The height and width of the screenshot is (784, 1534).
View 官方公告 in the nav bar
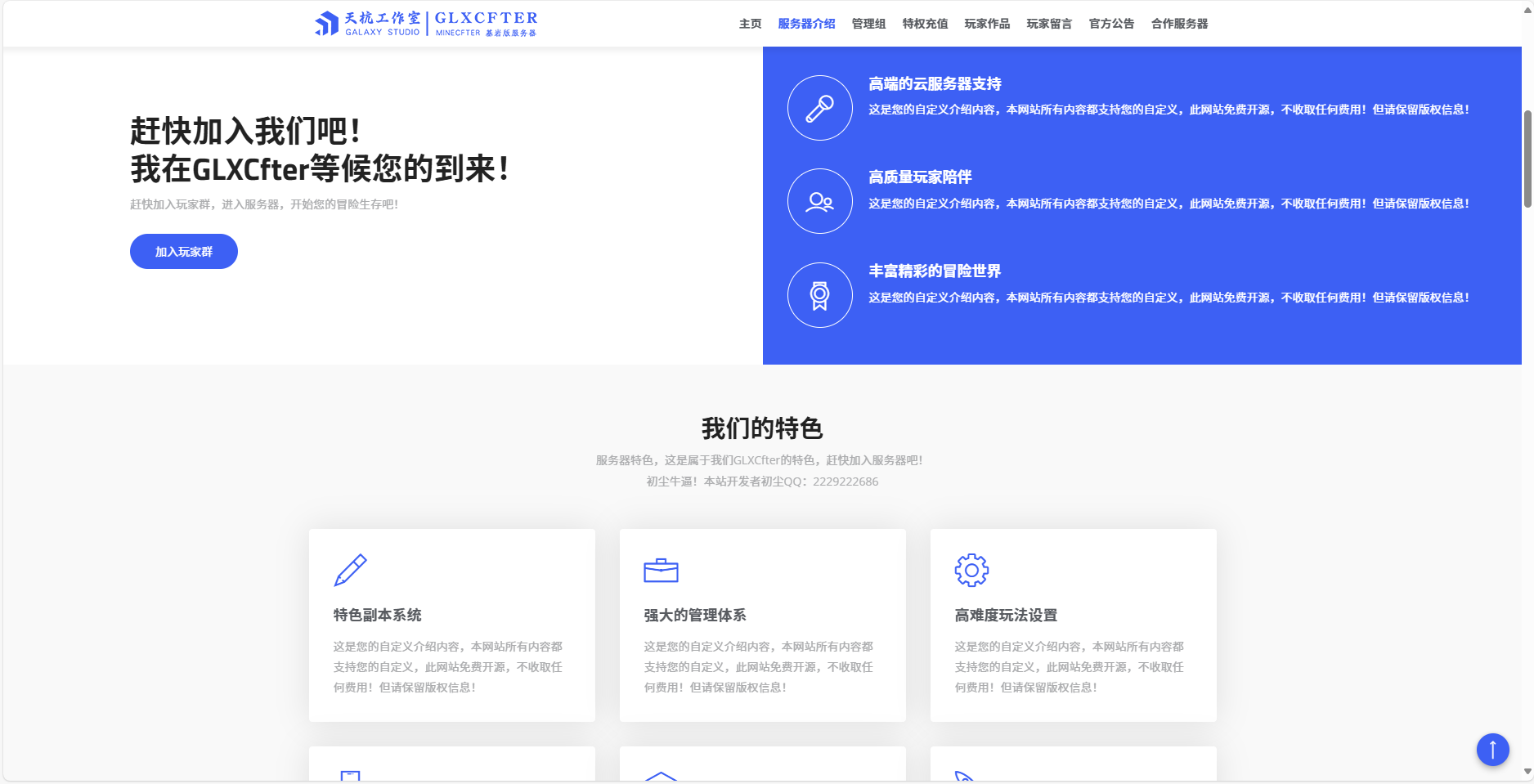pos(1111,24)
